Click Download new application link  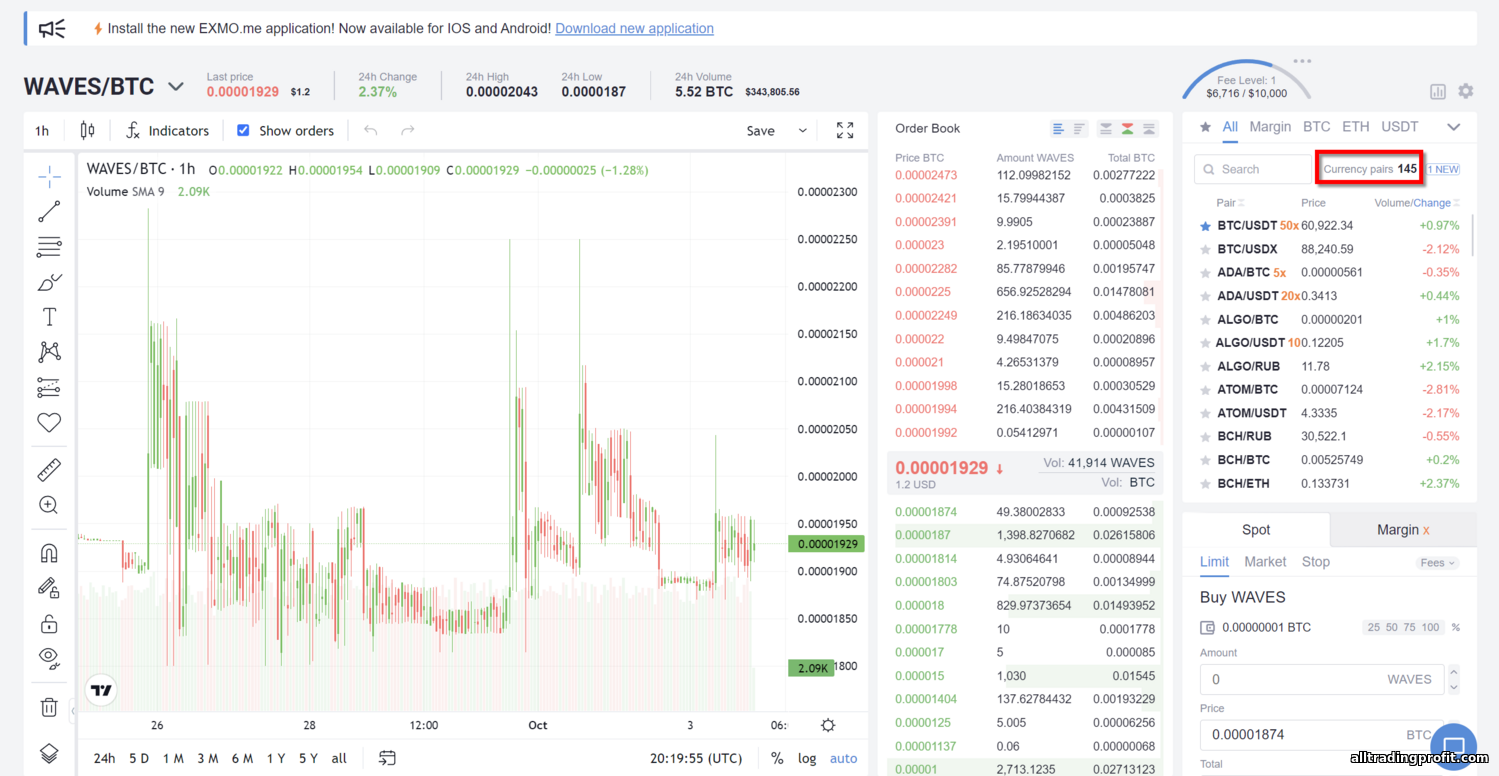(634, 28)
